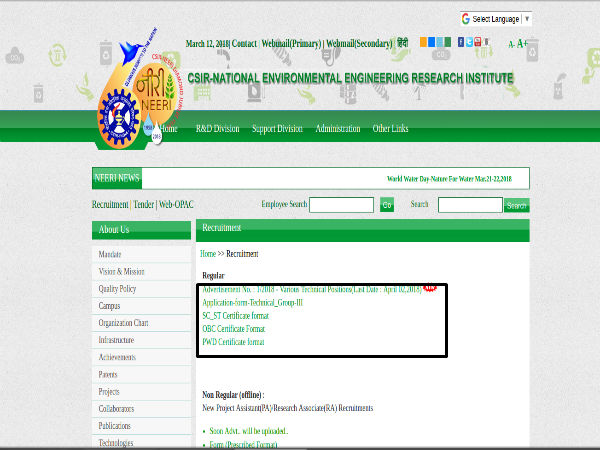The image size is (600, 450).
Task: Open Webmail(Secondary) link
Action: [359, 44]
